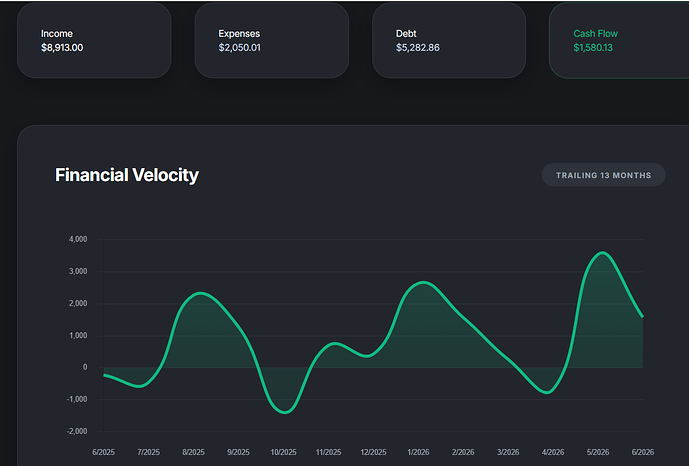The width and height of the screenshot is (689, 466).
Task: Click the 12/2025 x-axis label
Action: coord(373,452)
